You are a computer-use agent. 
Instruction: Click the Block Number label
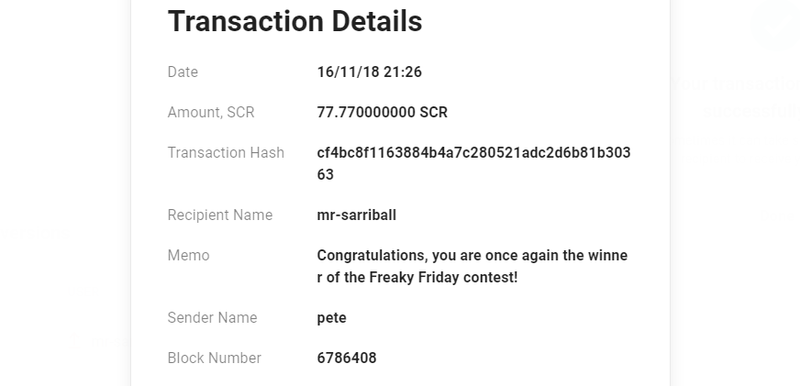[x=214, y=358]
